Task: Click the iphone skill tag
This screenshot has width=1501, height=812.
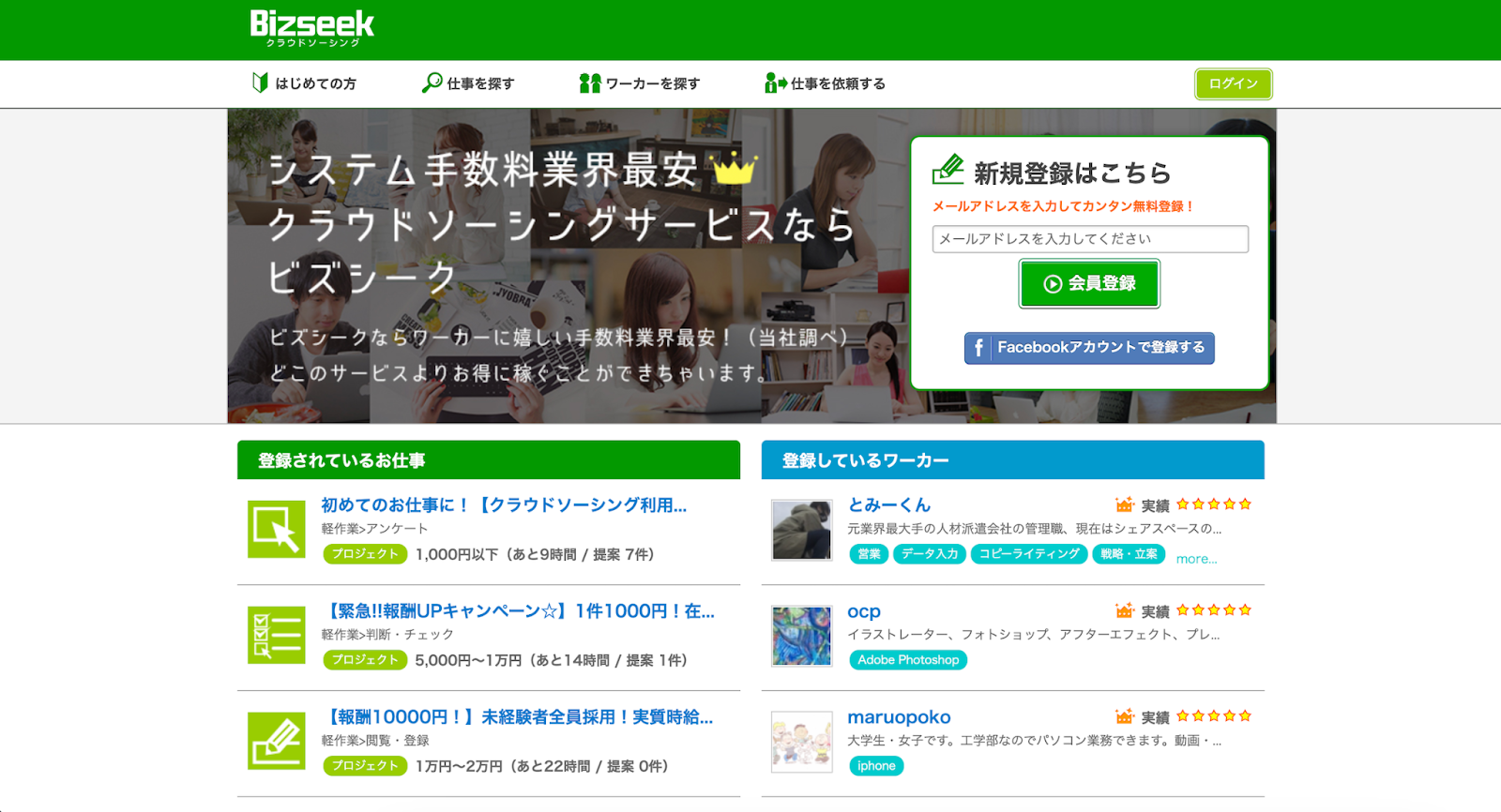Action: [x=876, y=766]
